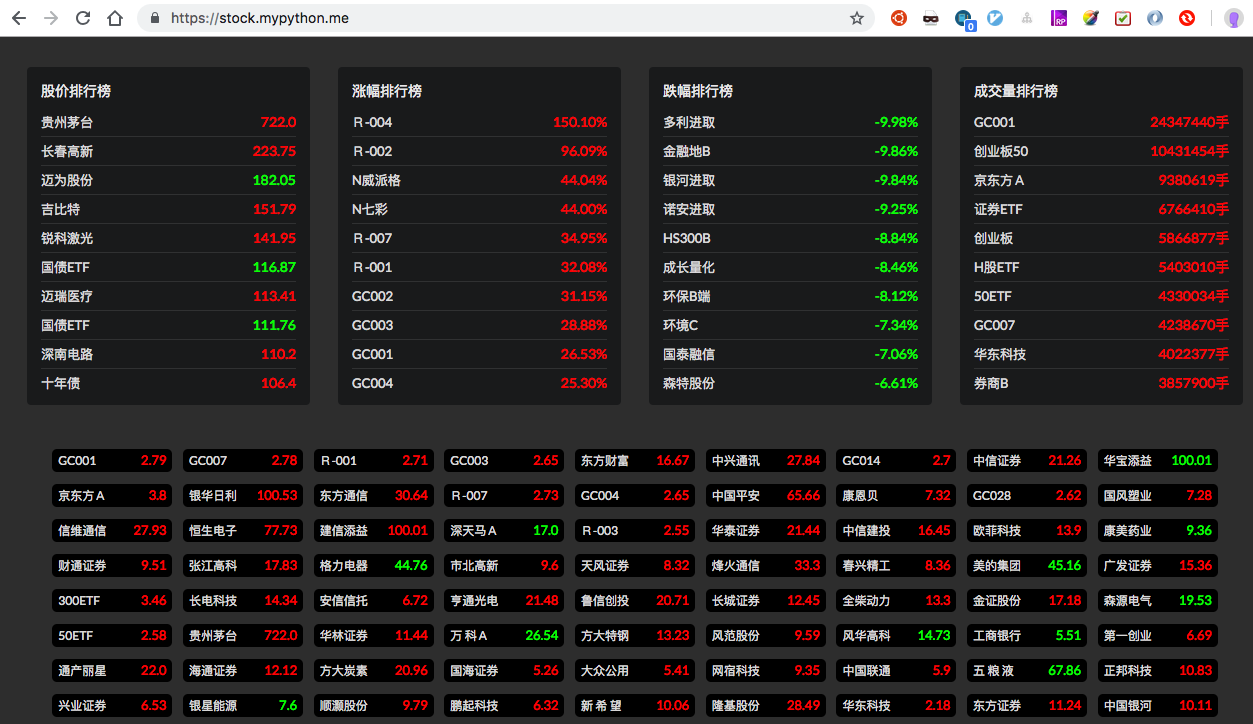This screenshot has width=1253, height=724.
Task: Click the browser forward arrow
Action: (x=51, y=18)
